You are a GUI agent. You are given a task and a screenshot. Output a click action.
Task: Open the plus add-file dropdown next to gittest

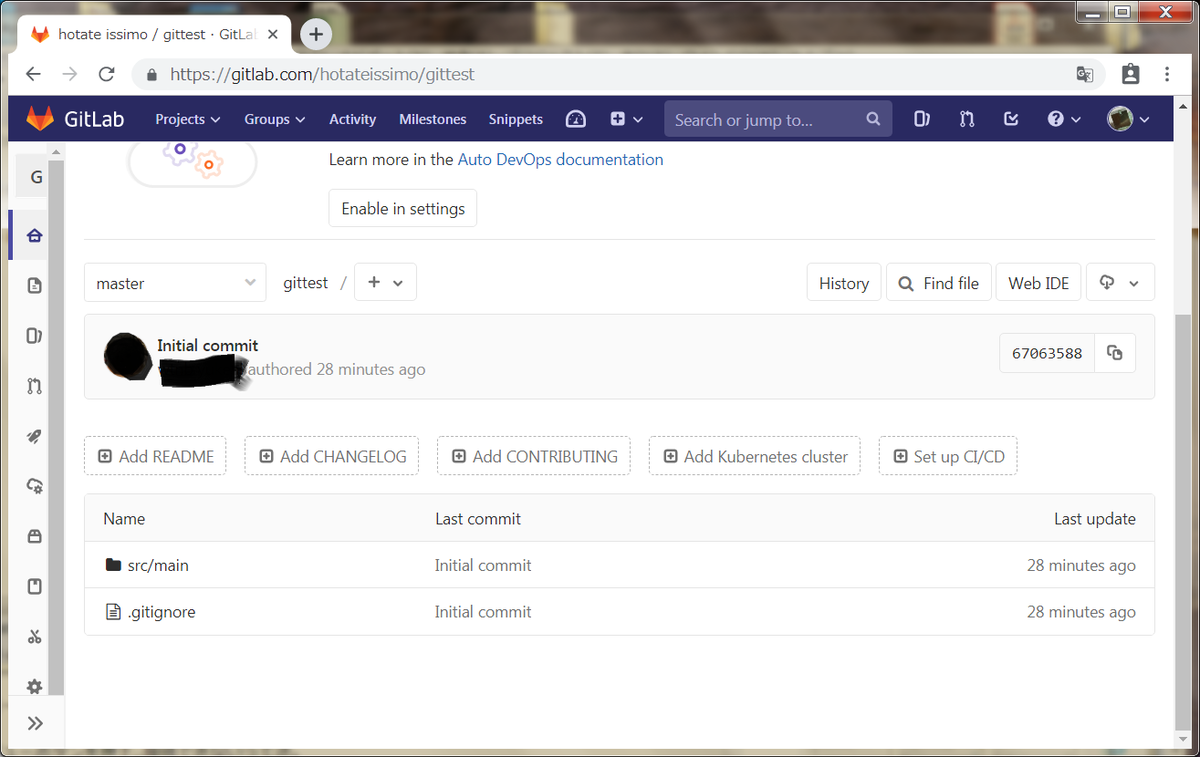tap(385, 283)
